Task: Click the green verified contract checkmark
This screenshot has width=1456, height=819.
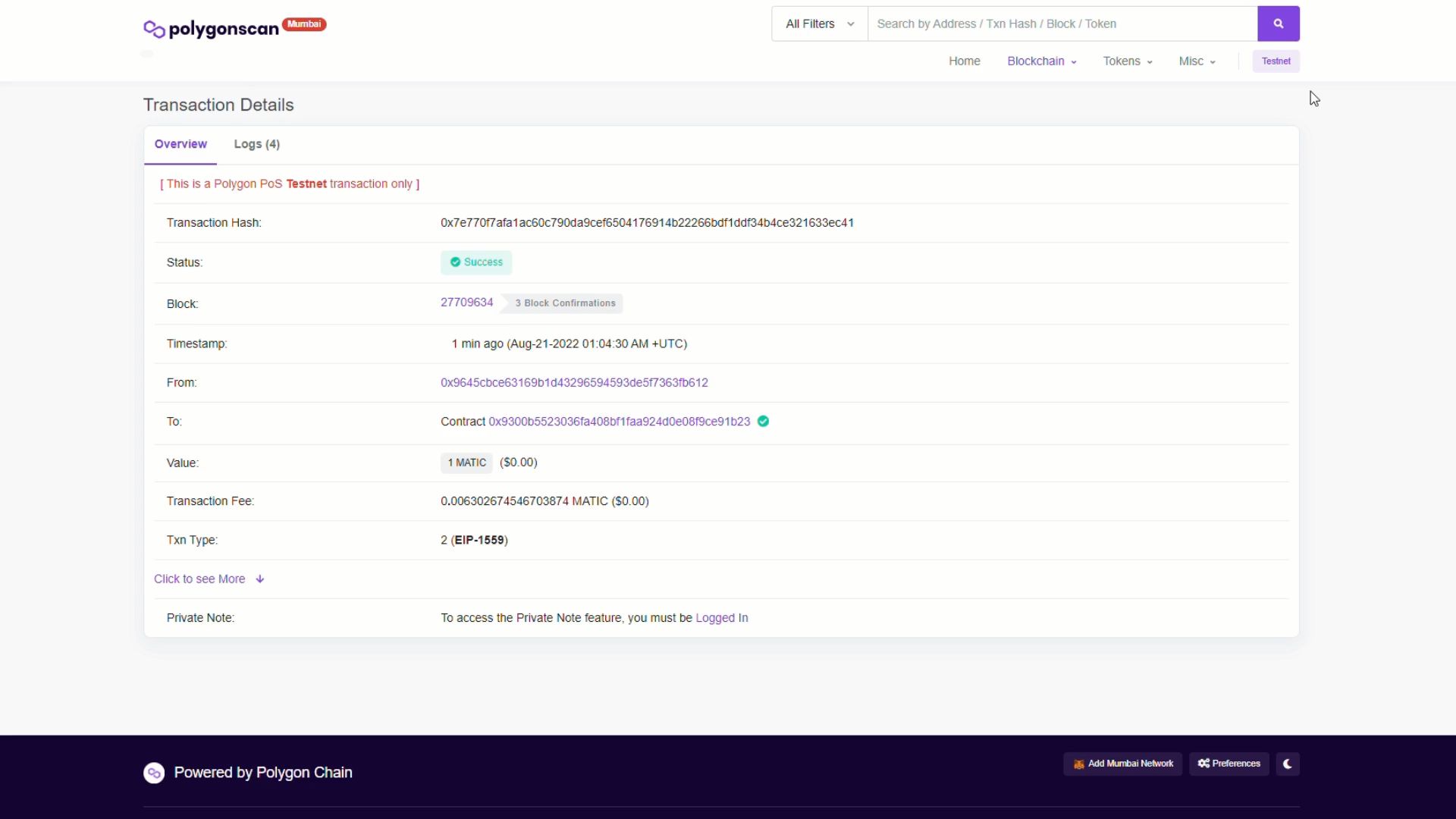Action: pyautogui.click(x=764, y=422)
